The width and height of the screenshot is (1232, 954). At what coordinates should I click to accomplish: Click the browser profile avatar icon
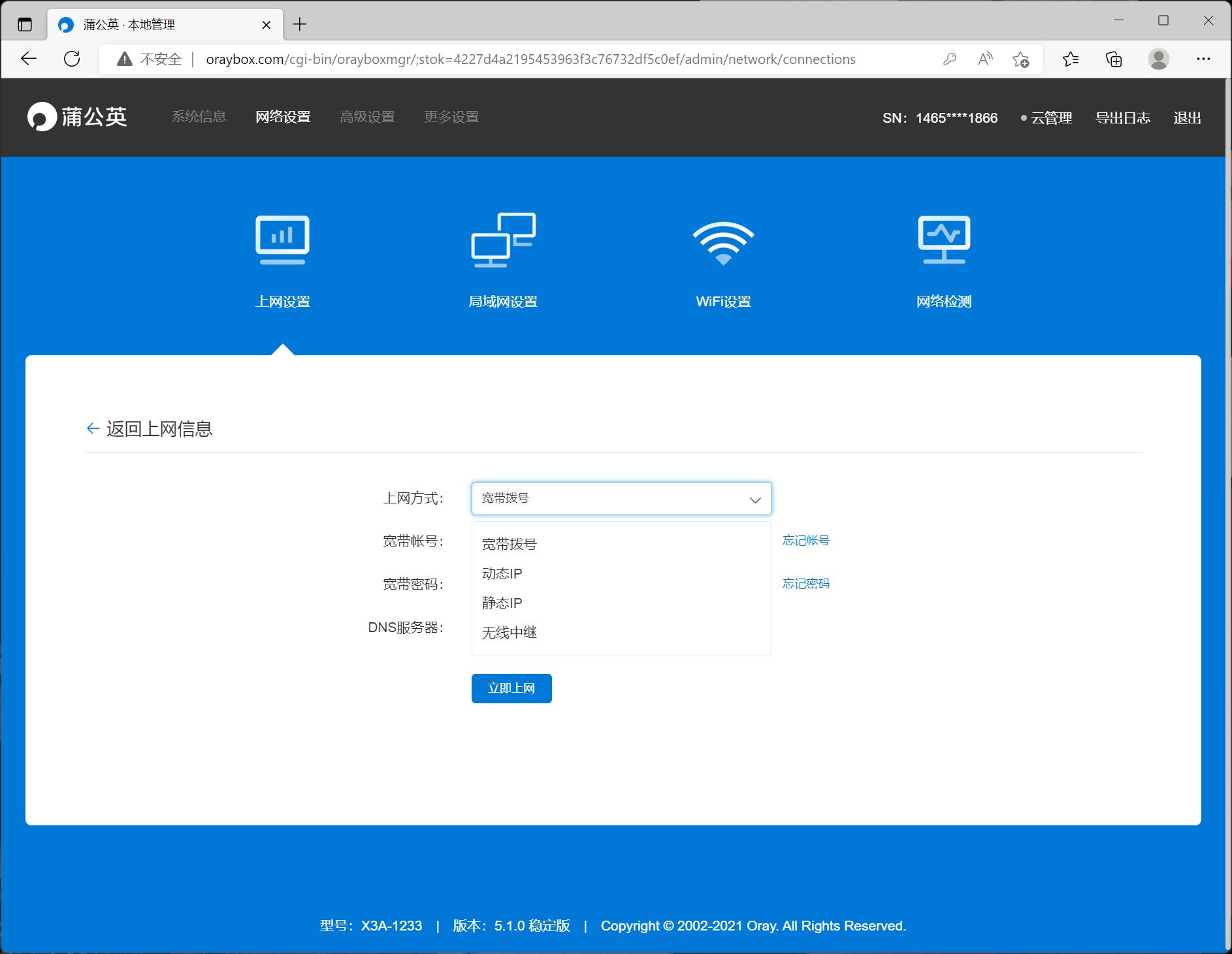pos(1158,59)
